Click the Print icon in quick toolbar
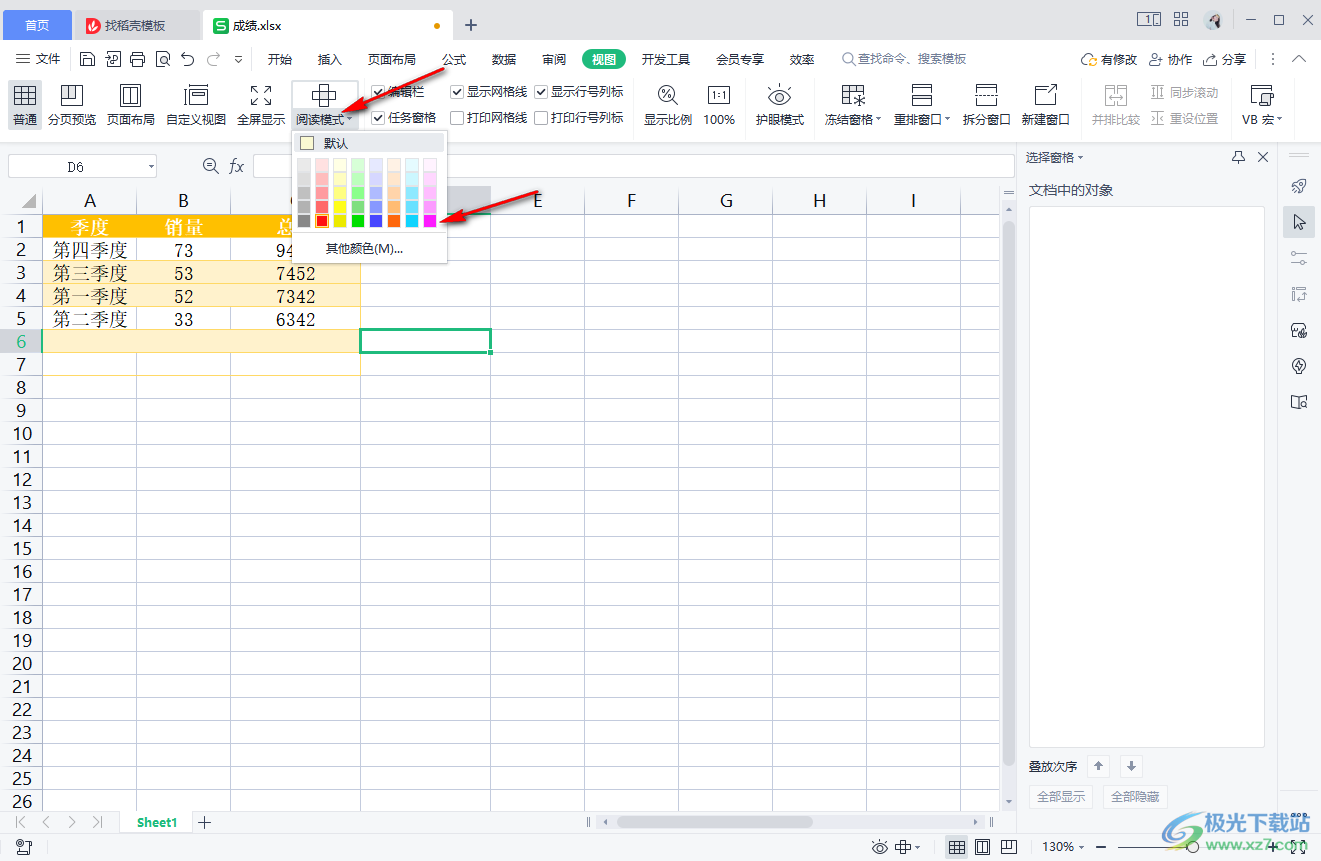The height and width of the screenshot is (861, 1321). click(138, 59)
